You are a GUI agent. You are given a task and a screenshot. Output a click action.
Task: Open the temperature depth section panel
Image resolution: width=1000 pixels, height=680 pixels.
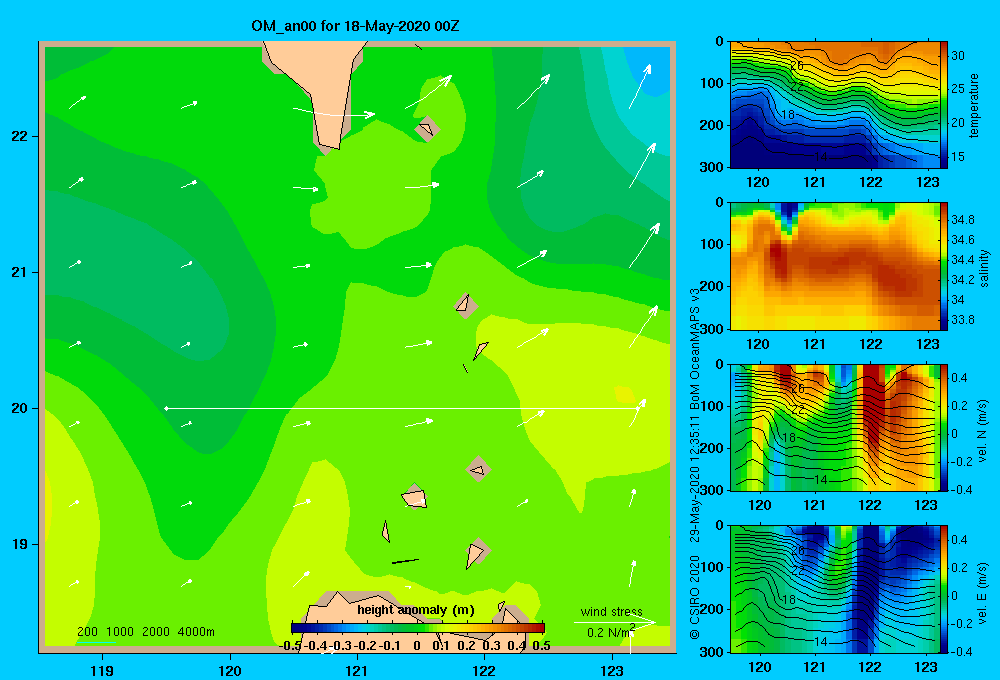[835, 105]
